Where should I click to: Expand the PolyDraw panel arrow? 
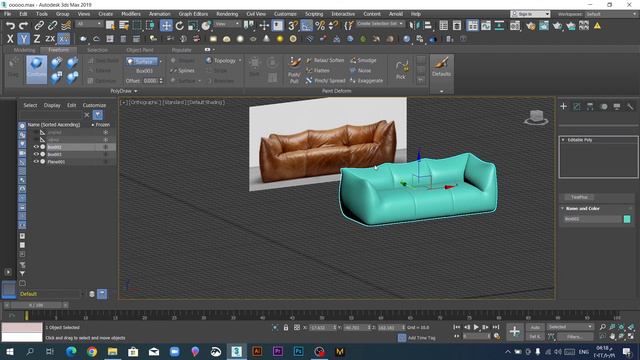[136, 91]
